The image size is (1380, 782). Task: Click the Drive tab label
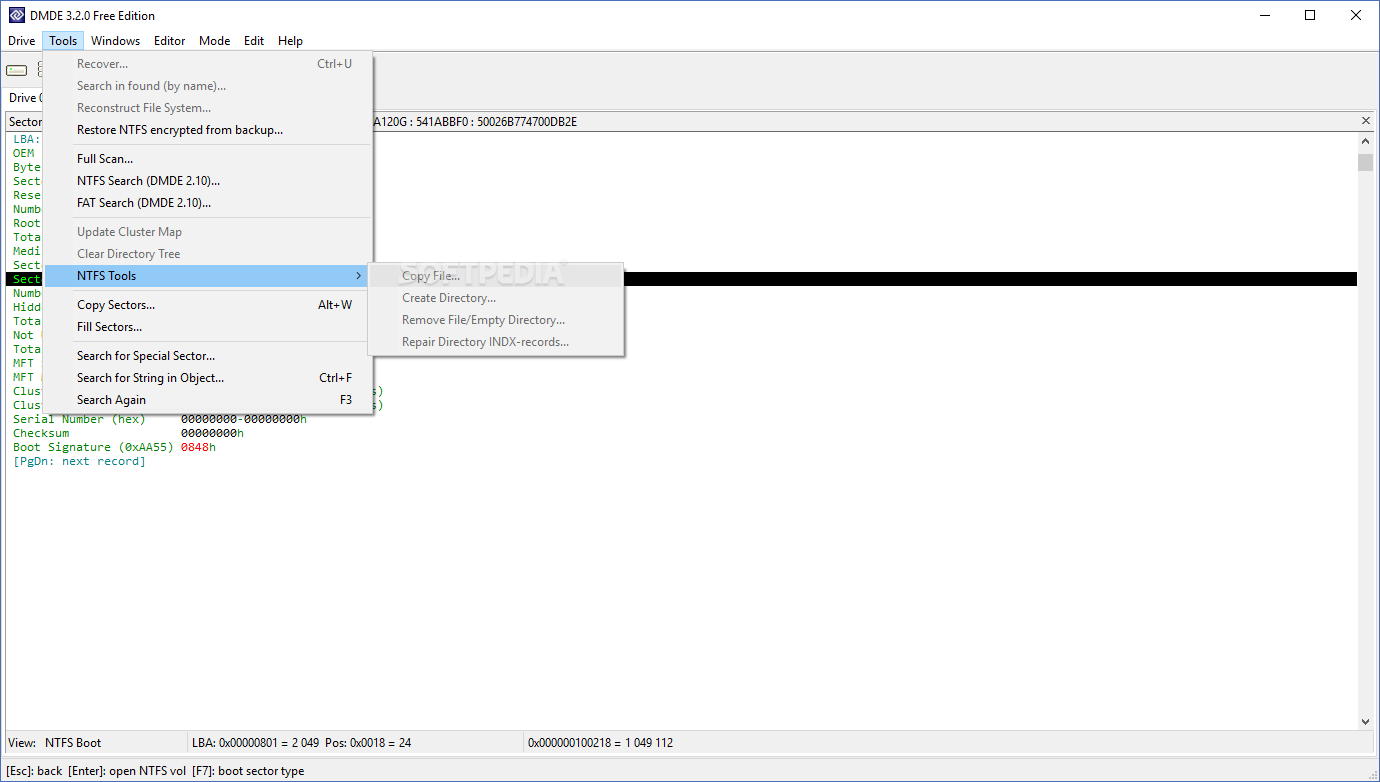click(x=23, y=98)
